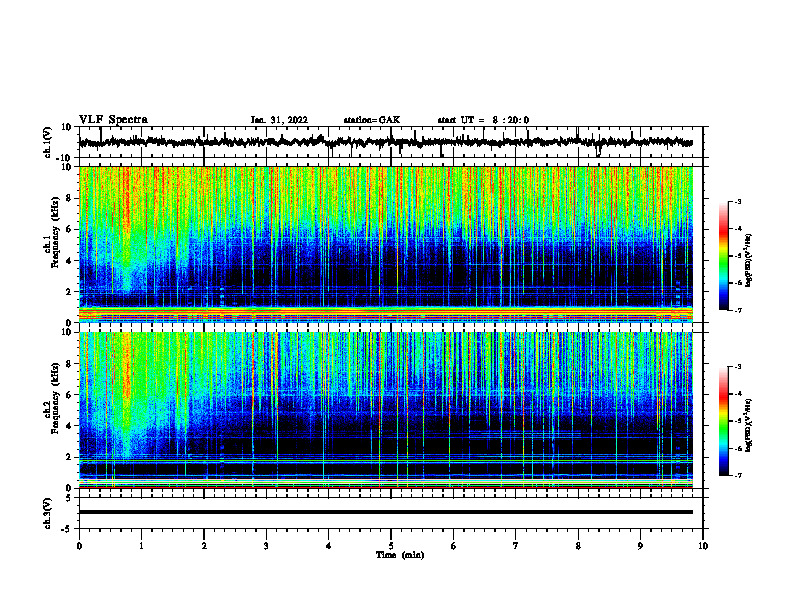This screenshot has width=792, height=612.
Task: Click time axis tick label "0"
Action: point(79,546)
